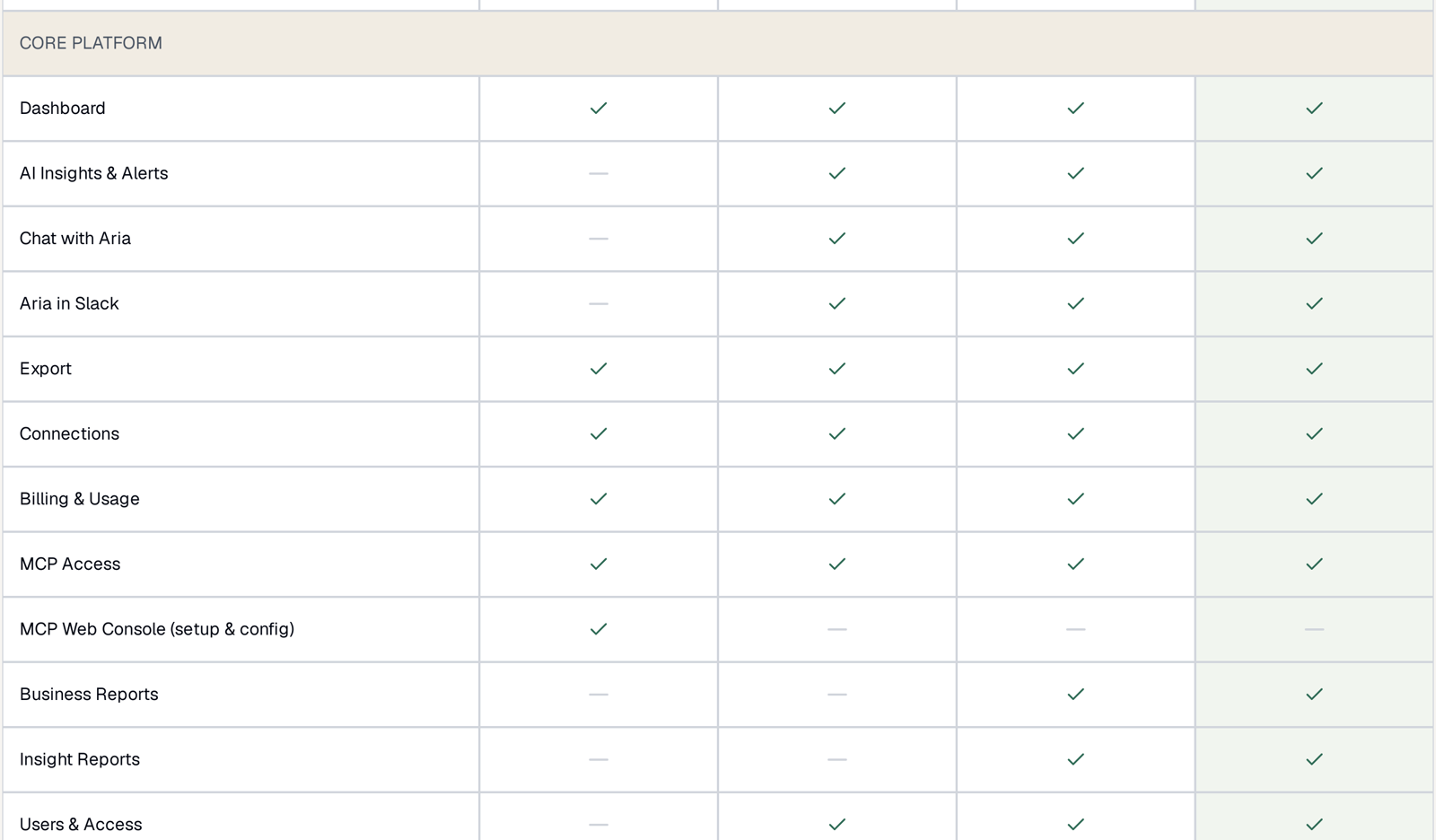Image resolution: width=1436 pixels, height=840 pixels.
Task: Click the Dashboard feature label
Action: point(63,108)
